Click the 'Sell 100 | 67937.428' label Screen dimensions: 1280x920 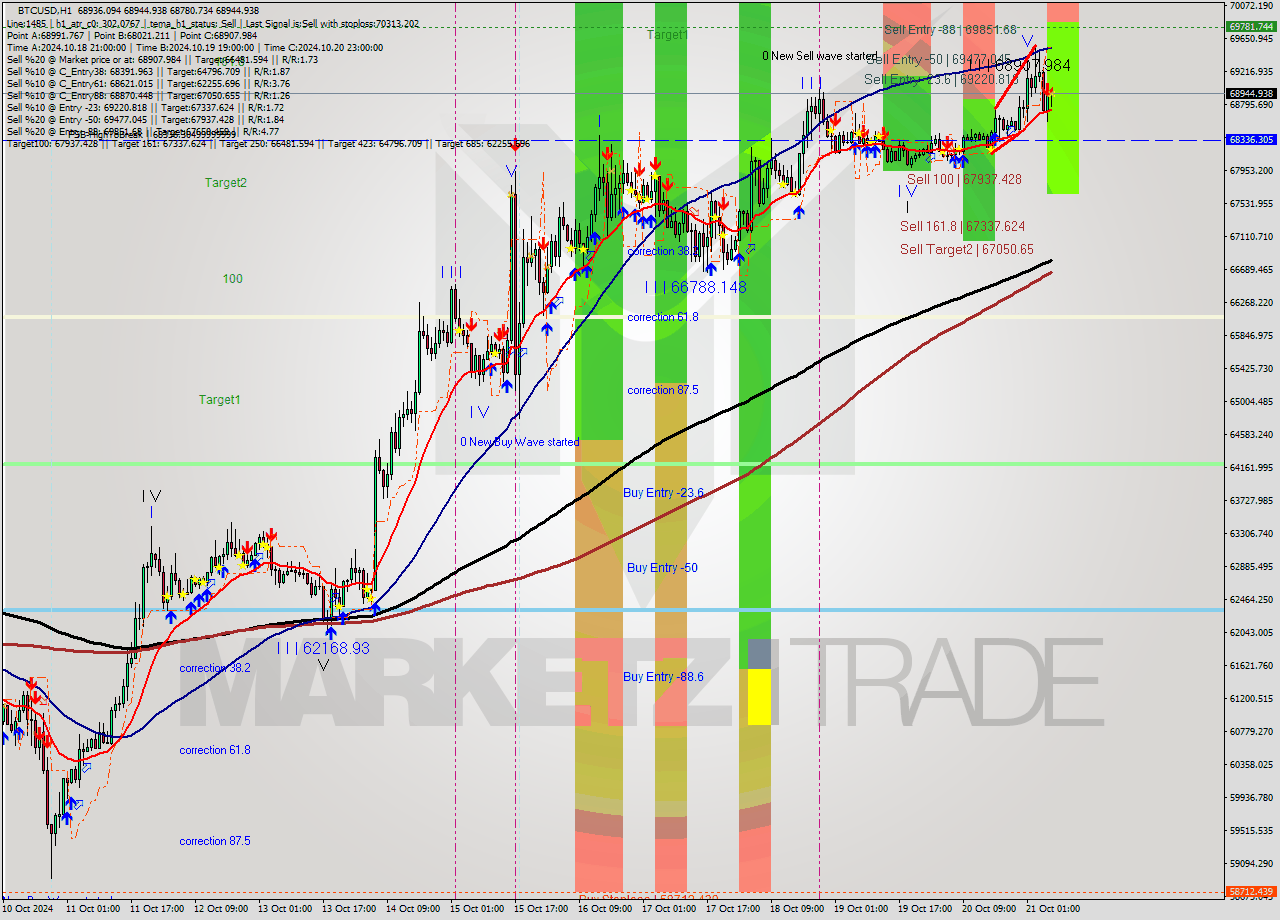point(964,179)
